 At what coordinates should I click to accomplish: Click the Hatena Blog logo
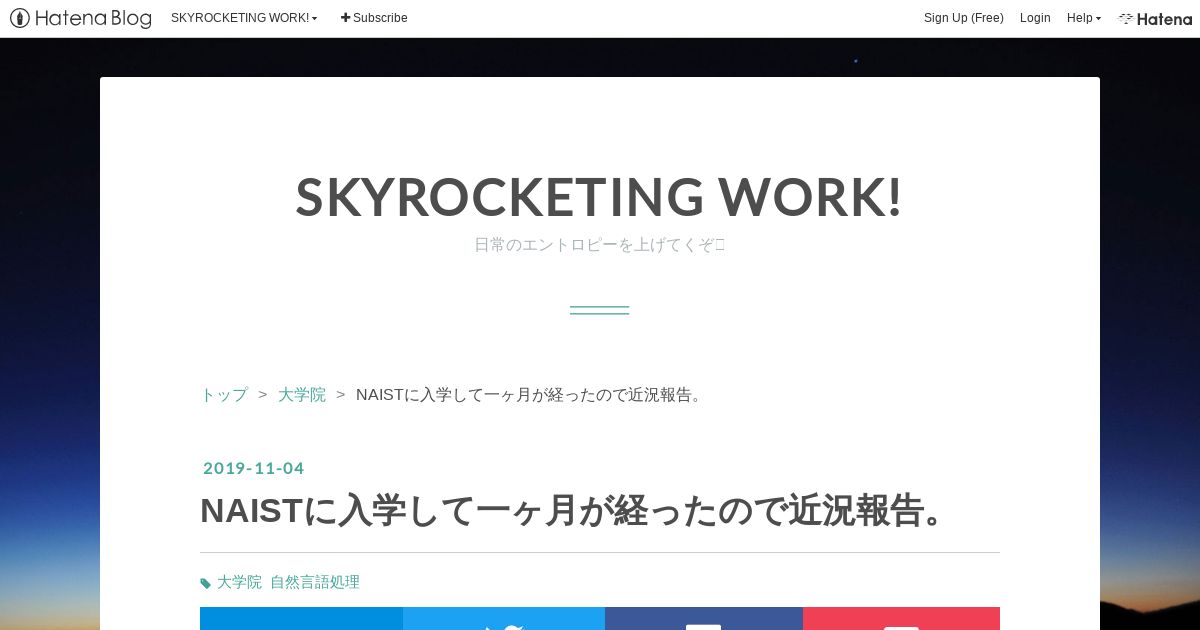click(x=81, y=18)
